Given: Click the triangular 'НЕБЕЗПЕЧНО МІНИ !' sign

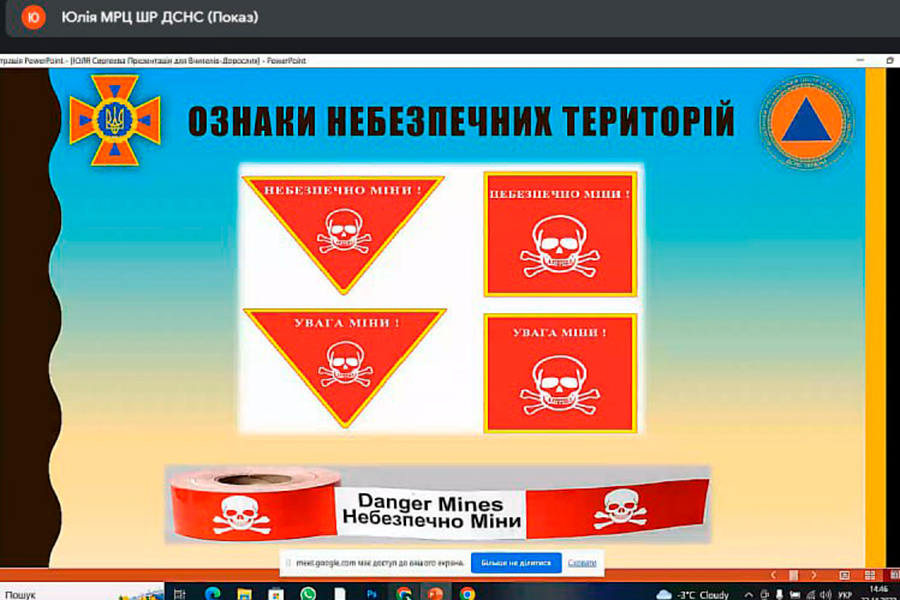Looking at the screenshot, I should (343, 233).
